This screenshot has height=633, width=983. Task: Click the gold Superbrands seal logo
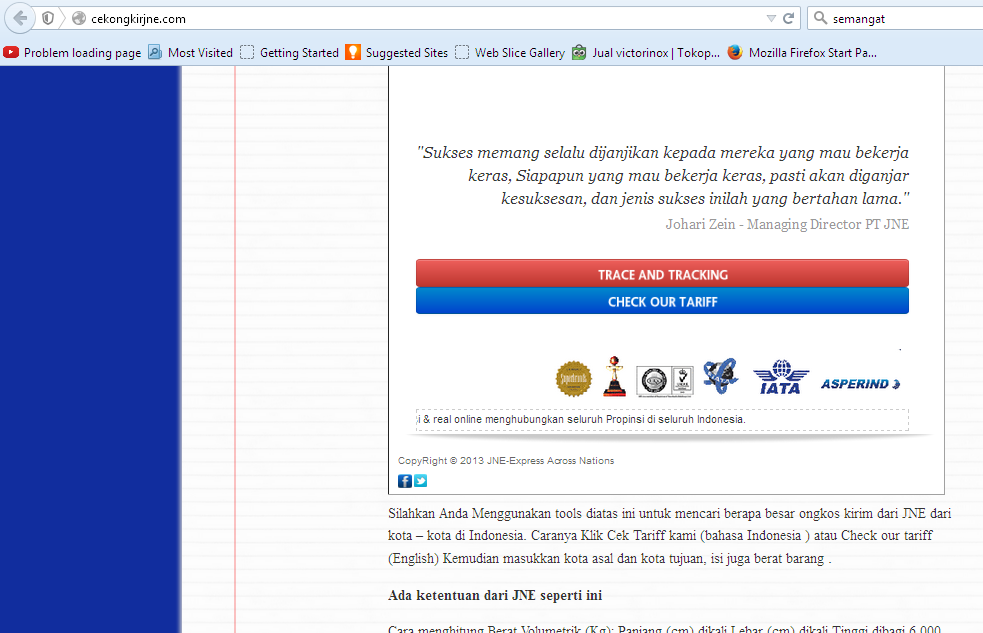coord(574,379)
